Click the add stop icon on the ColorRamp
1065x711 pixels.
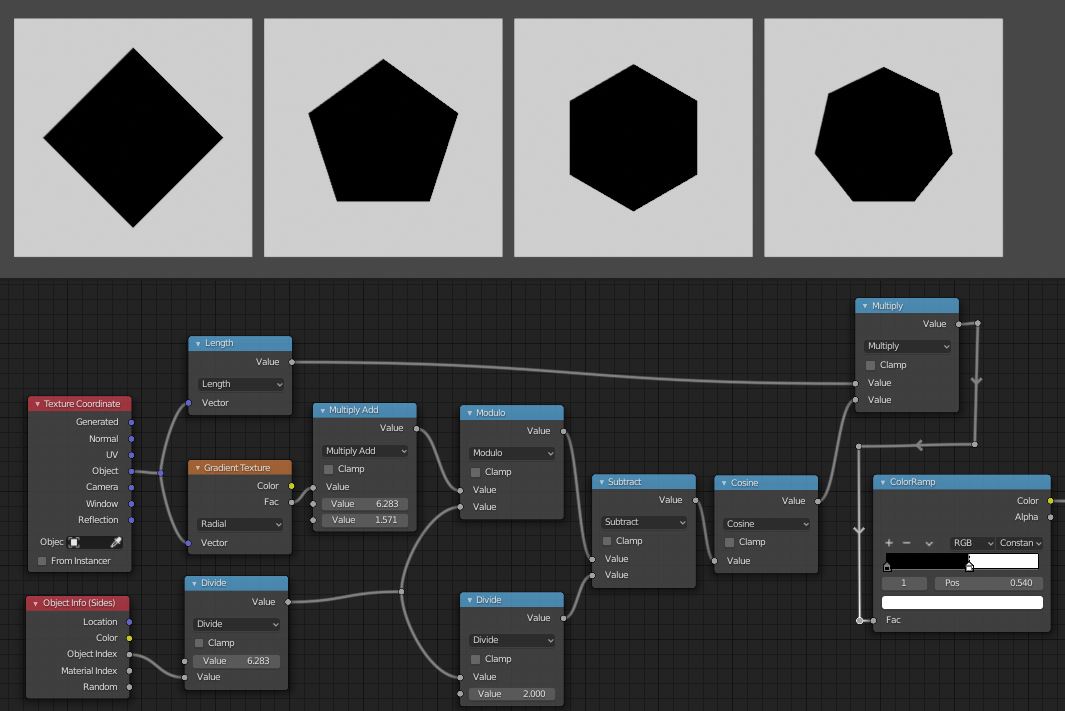click(x=889, y=542)
